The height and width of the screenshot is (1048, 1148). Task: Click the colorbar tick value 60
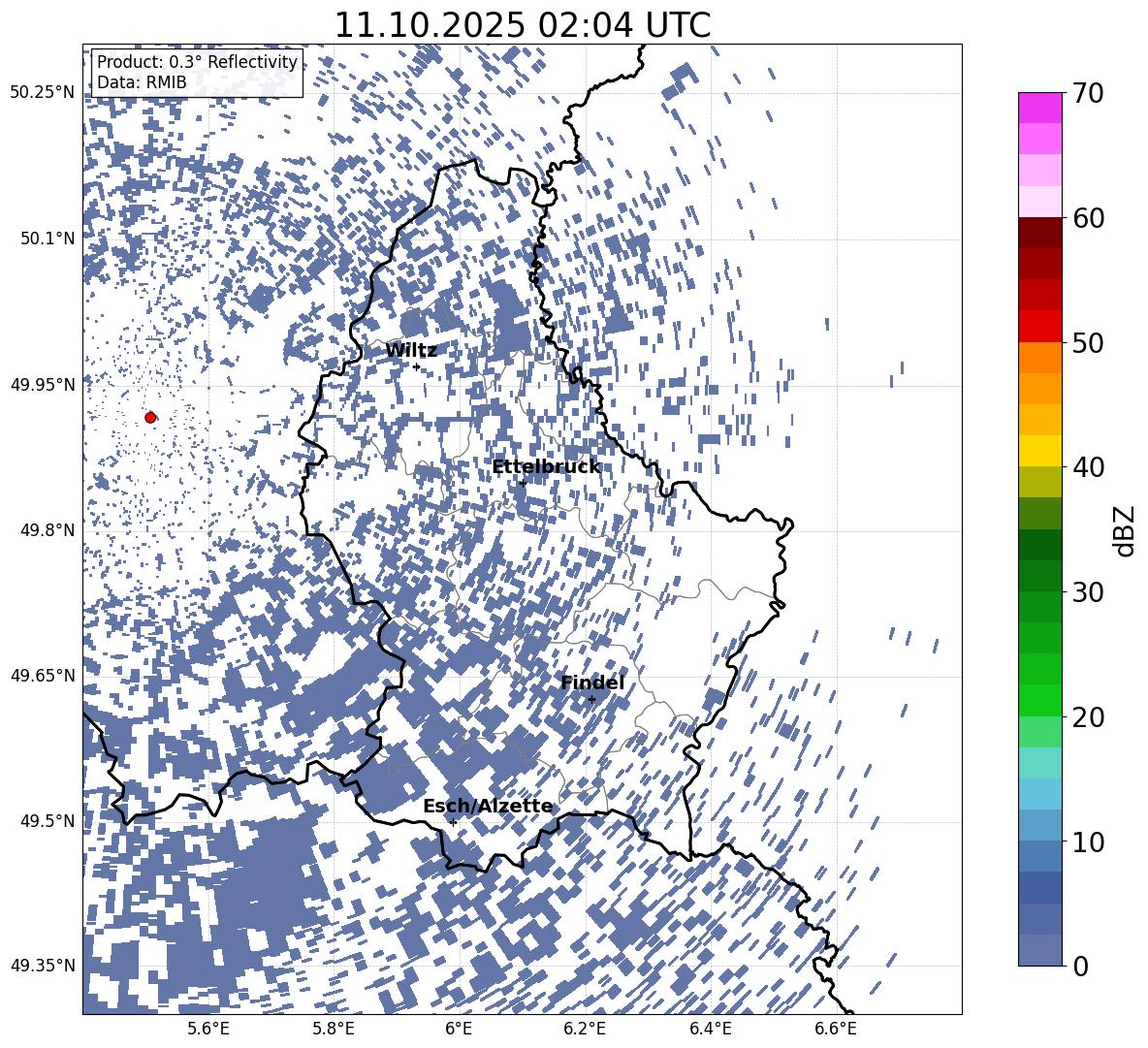click(x=1088, y=217)
